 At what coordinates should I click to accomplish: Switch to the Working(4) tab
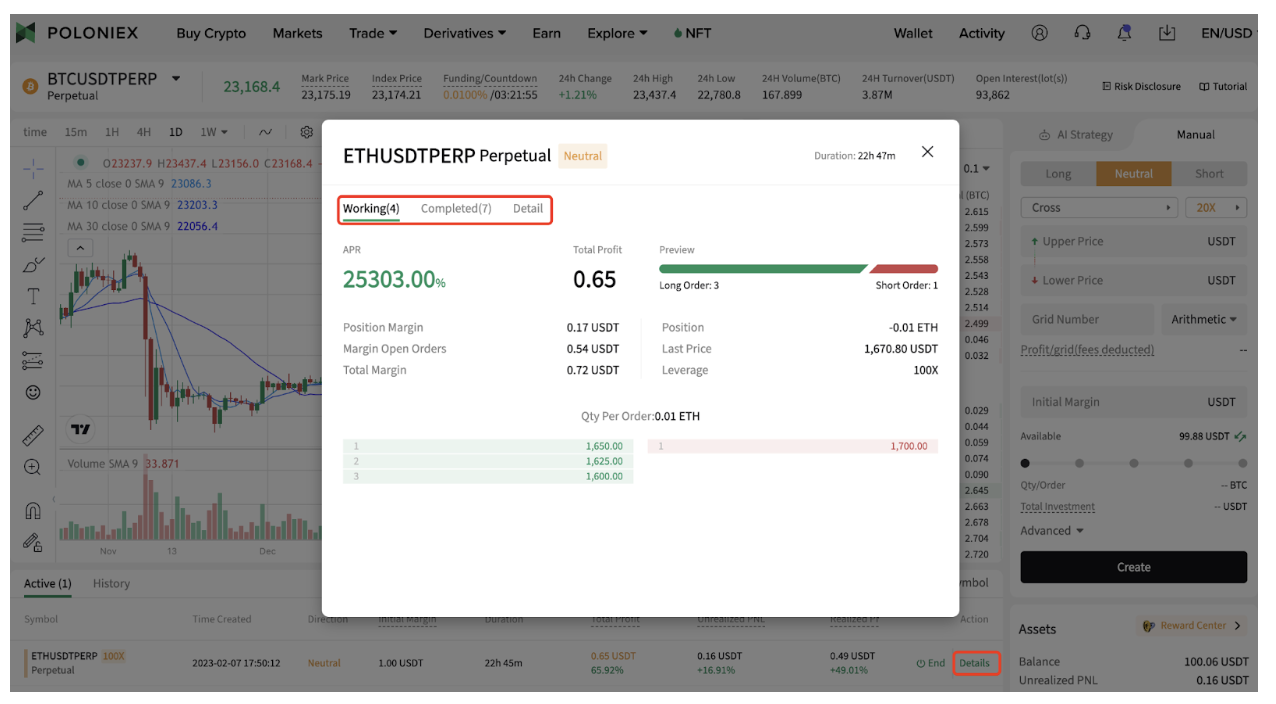click(371, 209)
